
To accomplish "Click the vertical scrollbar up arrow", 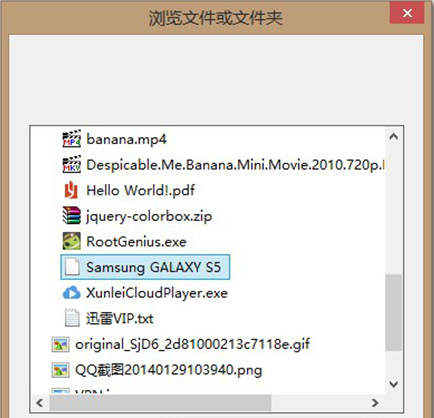I will (x=394, y=136).
